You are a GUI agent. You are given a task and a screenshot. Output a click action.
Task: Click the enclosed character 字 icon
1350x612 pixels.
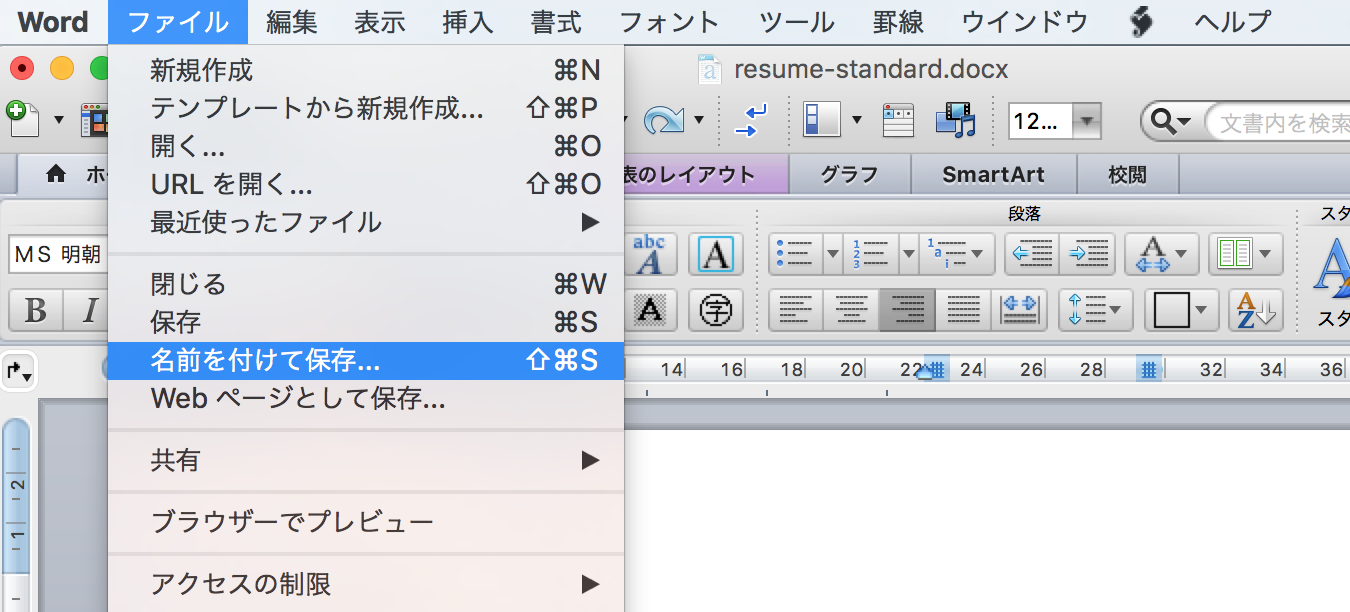pyautogui.click(x=715, y=309)
